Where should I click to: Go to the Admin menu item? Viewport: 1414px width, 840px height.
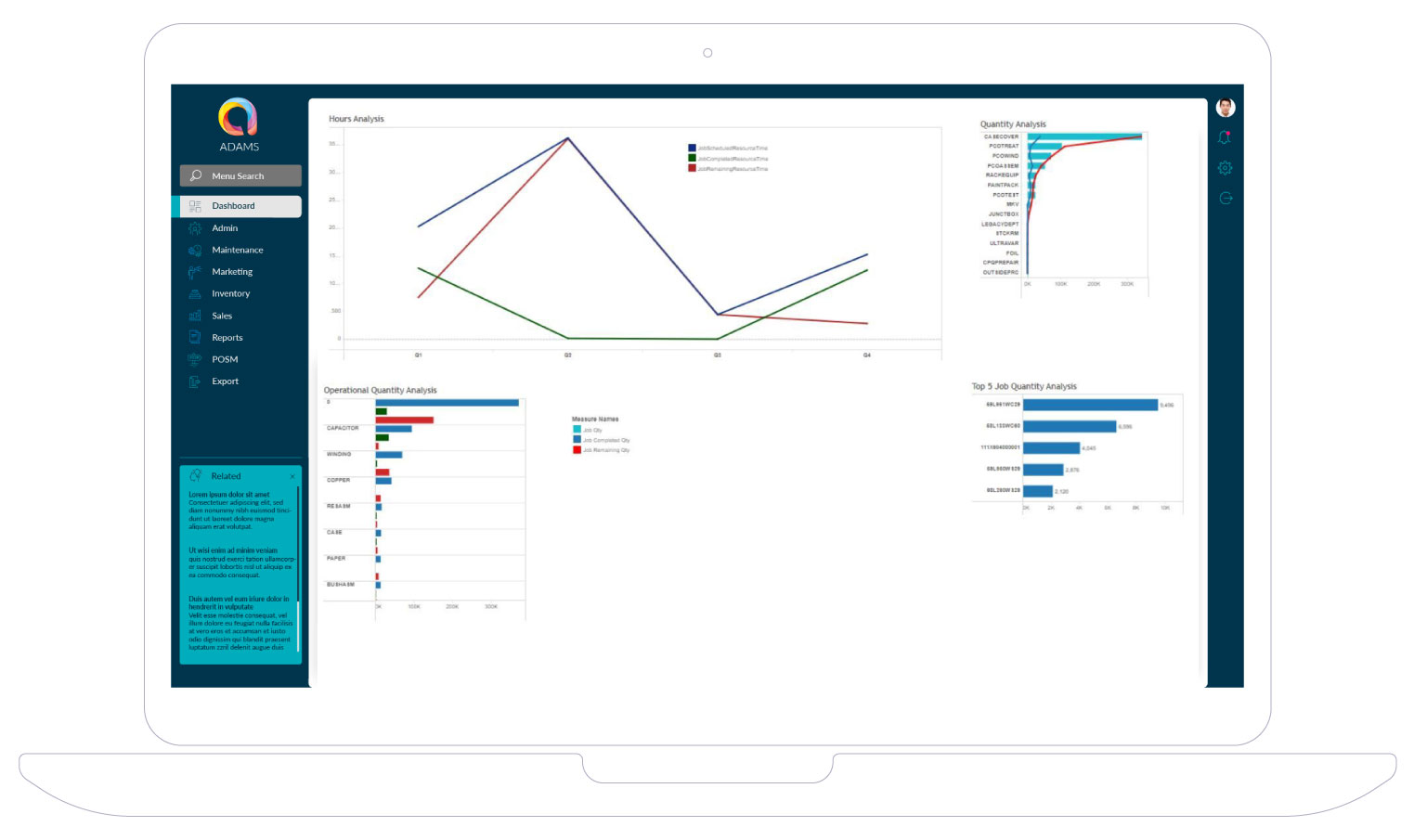[225, 228]
